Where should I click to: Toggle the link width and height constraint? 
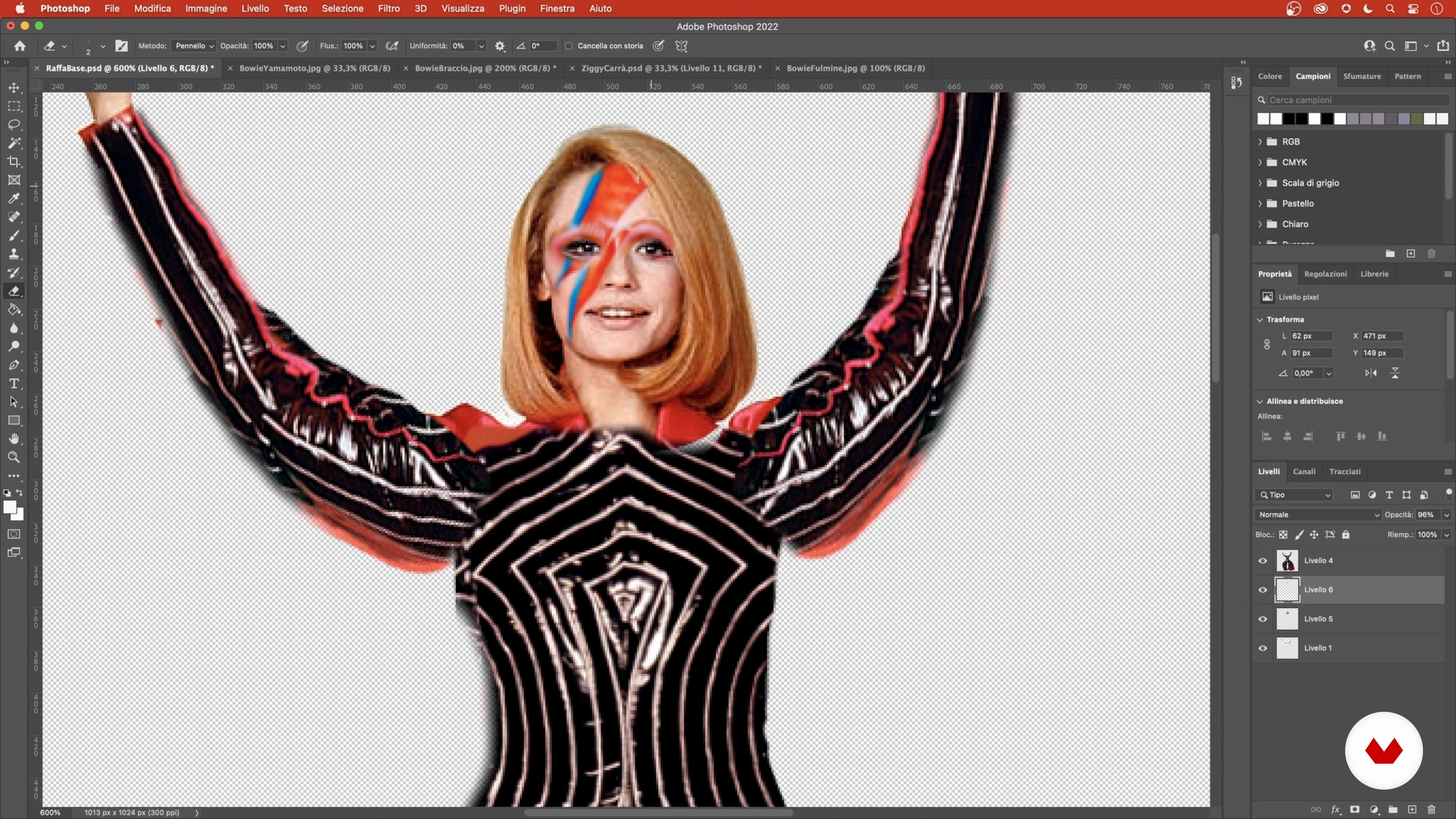point(1267,344)
